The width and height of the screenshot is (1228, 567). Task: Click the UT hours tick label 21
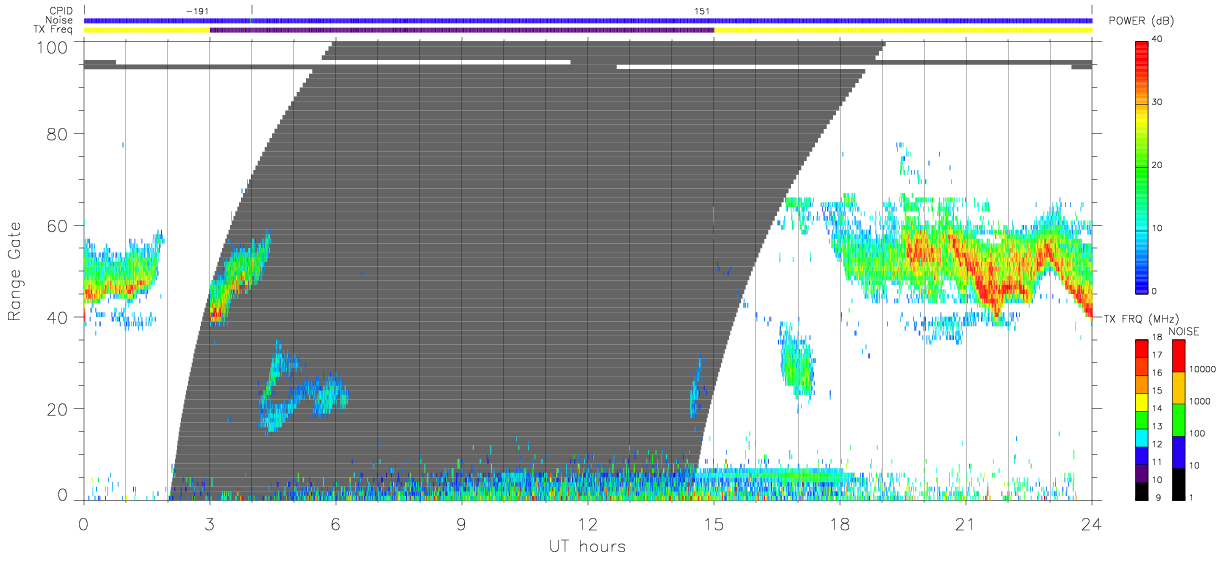pyautogui.click(x=965, y=524)
